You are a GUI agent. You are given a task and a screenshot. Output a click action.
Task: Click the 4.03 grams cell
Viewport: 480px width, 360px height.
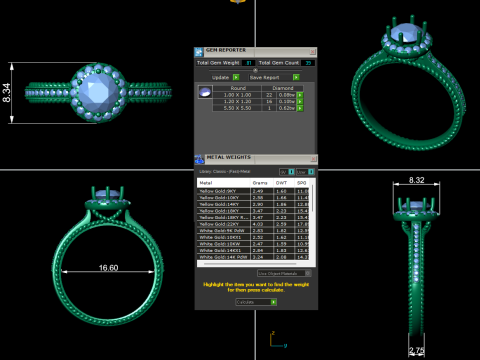click(x=262, y=224)
